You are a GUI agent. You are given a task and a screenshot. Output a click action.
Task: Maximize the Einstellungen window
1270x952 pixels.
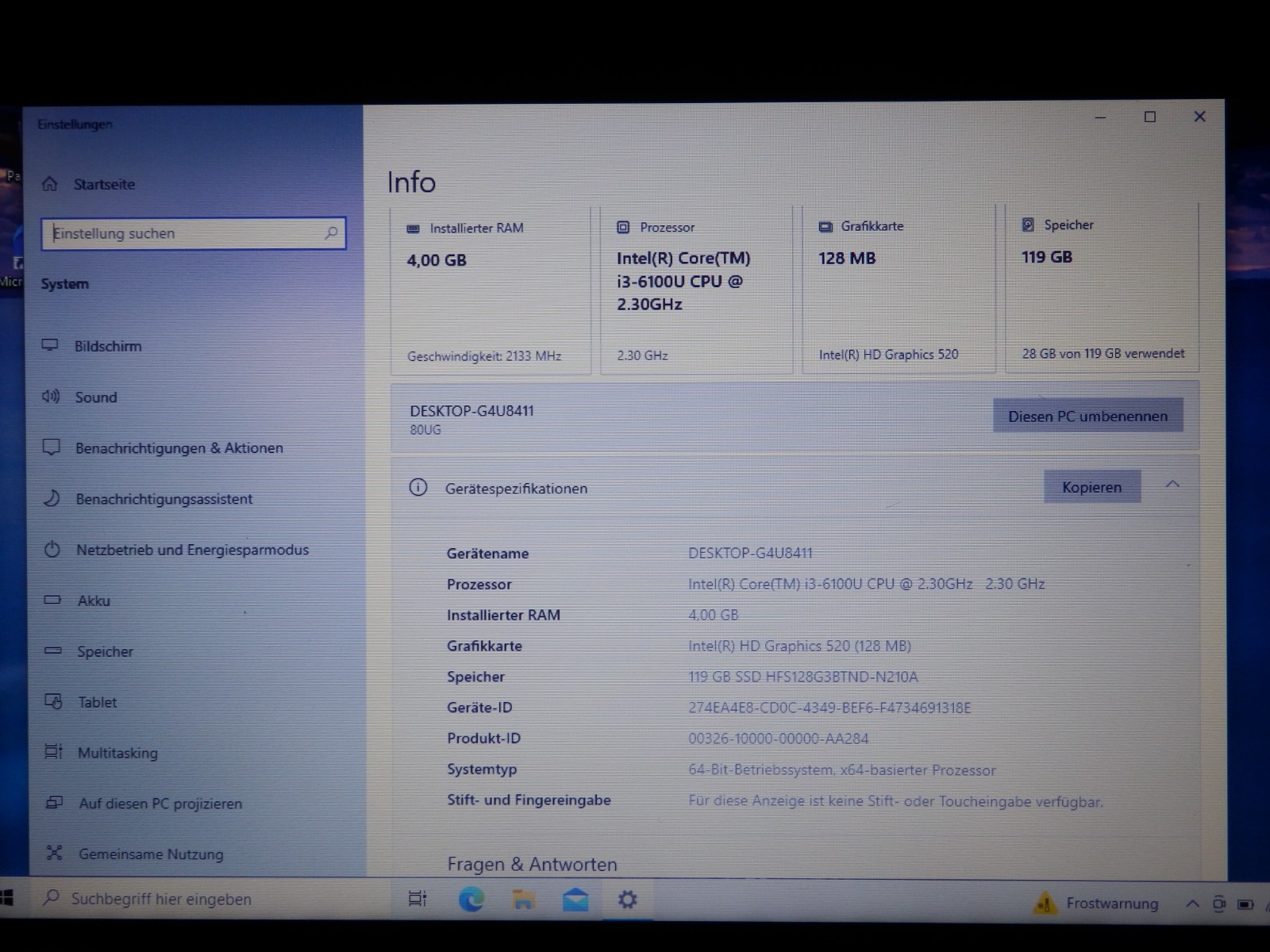[x=1149, y=117]
